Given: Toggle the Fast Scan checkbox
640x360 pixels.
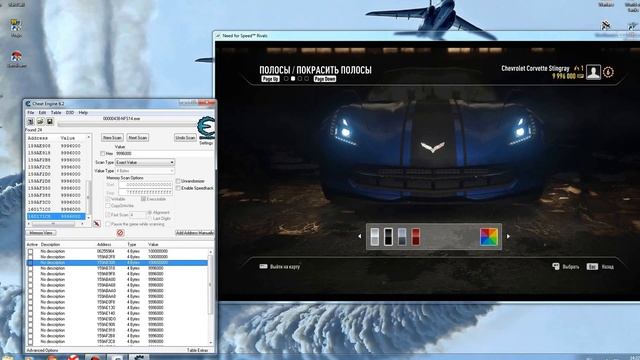Looking at the screenshot, I should [x=108, y=214].
